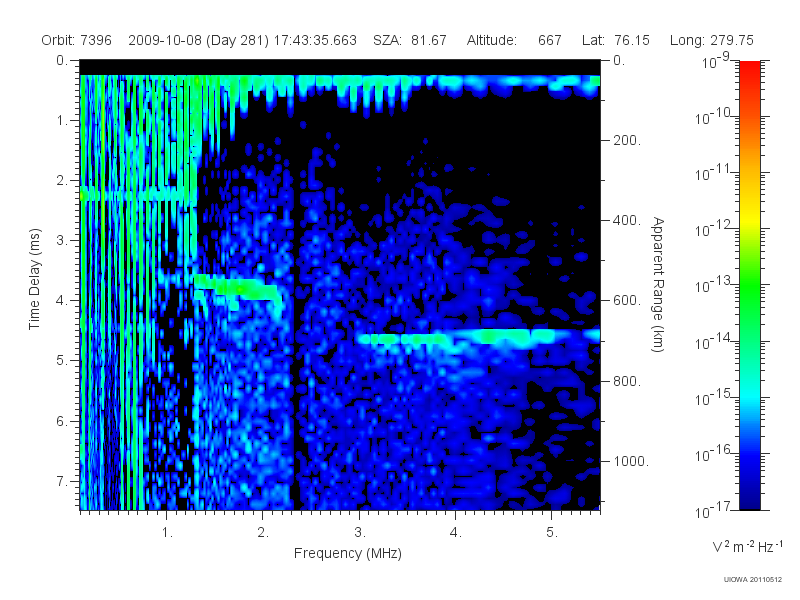Click the green horizontal band at 2.2 ms delay
The width and height of the screenshot is (800, 600).
tap(138, 195)
